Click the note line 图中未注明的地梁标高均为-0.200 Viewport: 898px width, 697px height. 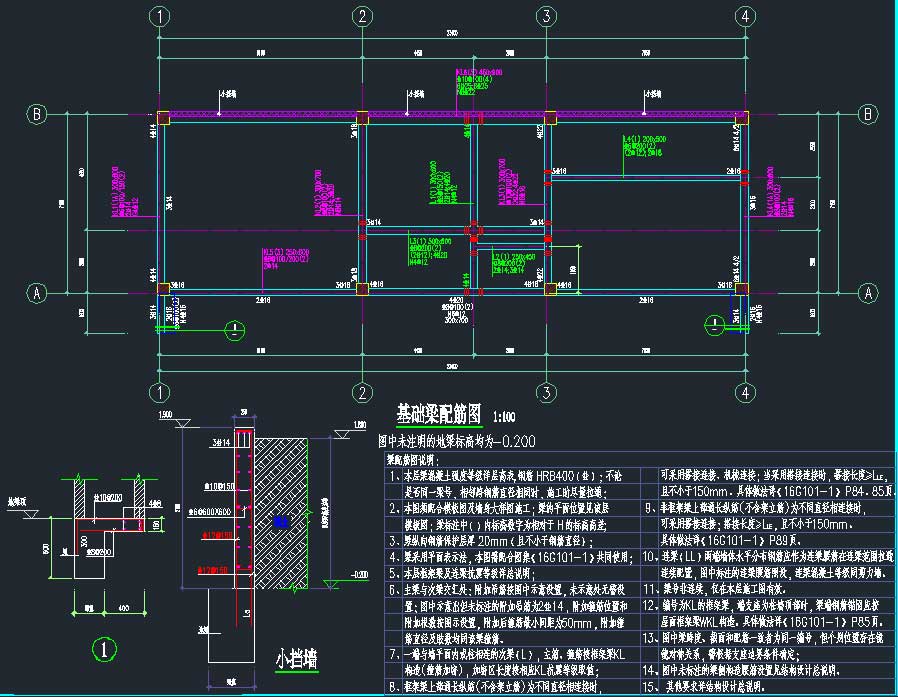point(456,441)
